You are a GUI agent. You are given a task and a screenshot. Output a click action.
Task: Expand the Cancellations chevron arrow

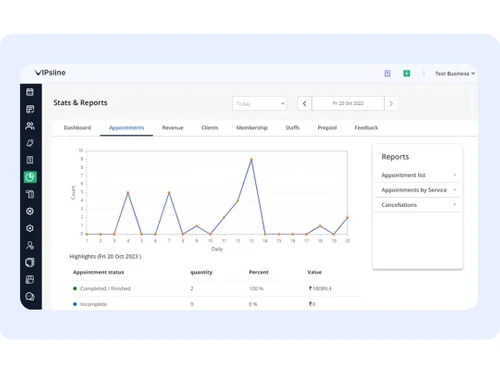455,204
